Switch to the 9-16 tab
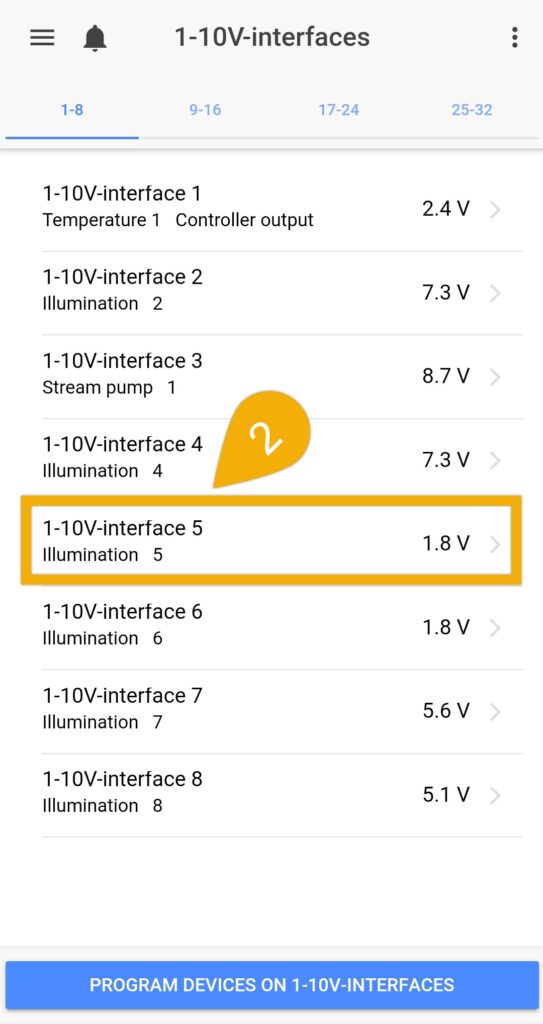The image size is (543, 1024). click(205, 110)
